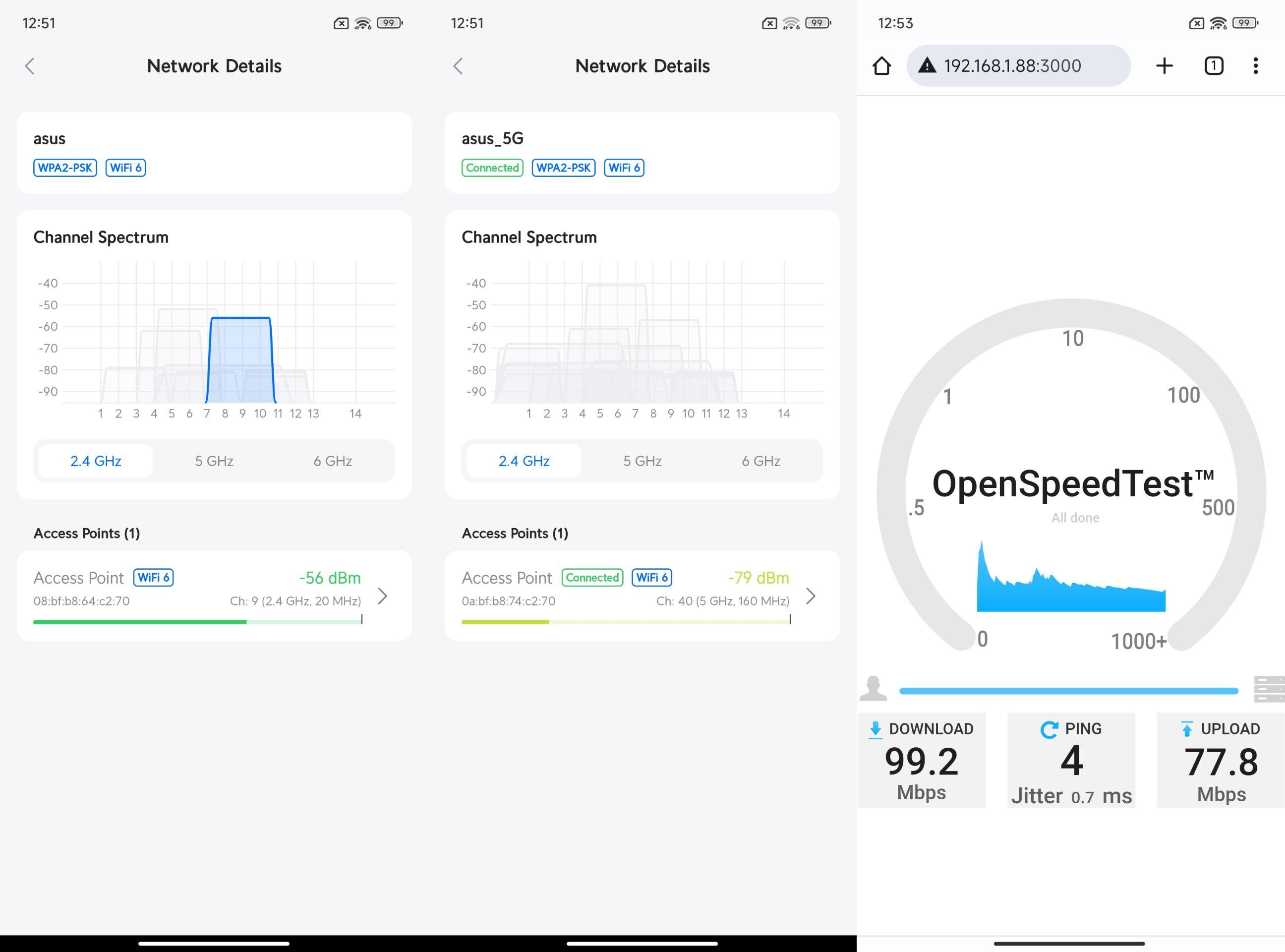Tap the server icon in OpenSpeedTest
This screenshot has height=952, width=1285.
(x=1269, y=689)
